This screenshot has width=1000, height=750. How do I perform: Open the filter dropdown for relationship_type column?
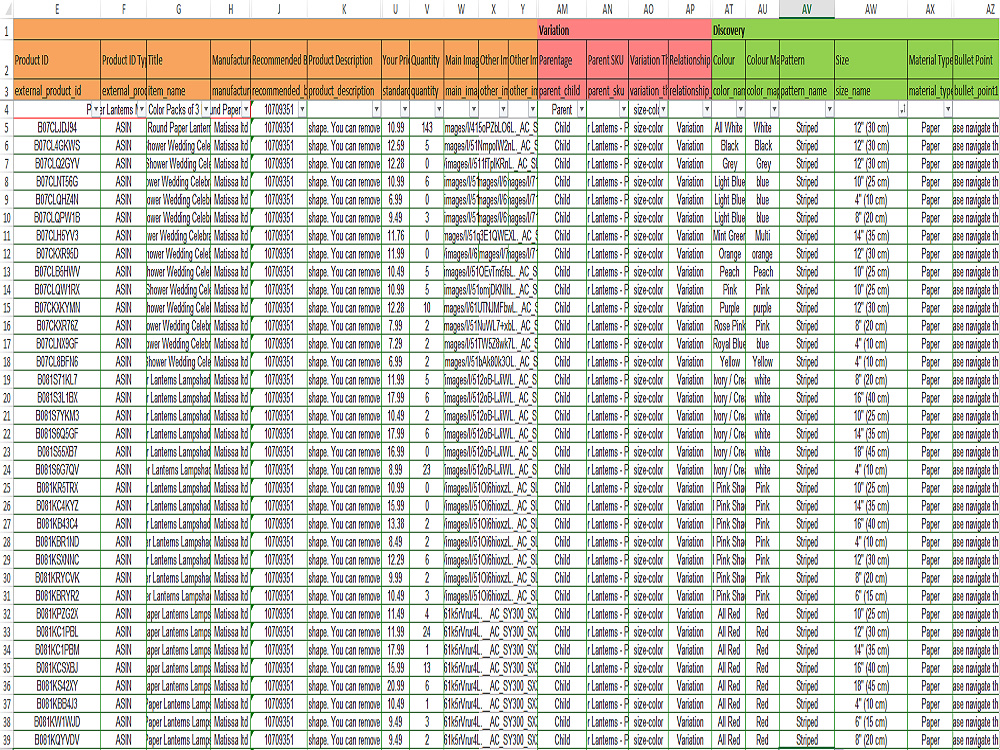(706, 110)
